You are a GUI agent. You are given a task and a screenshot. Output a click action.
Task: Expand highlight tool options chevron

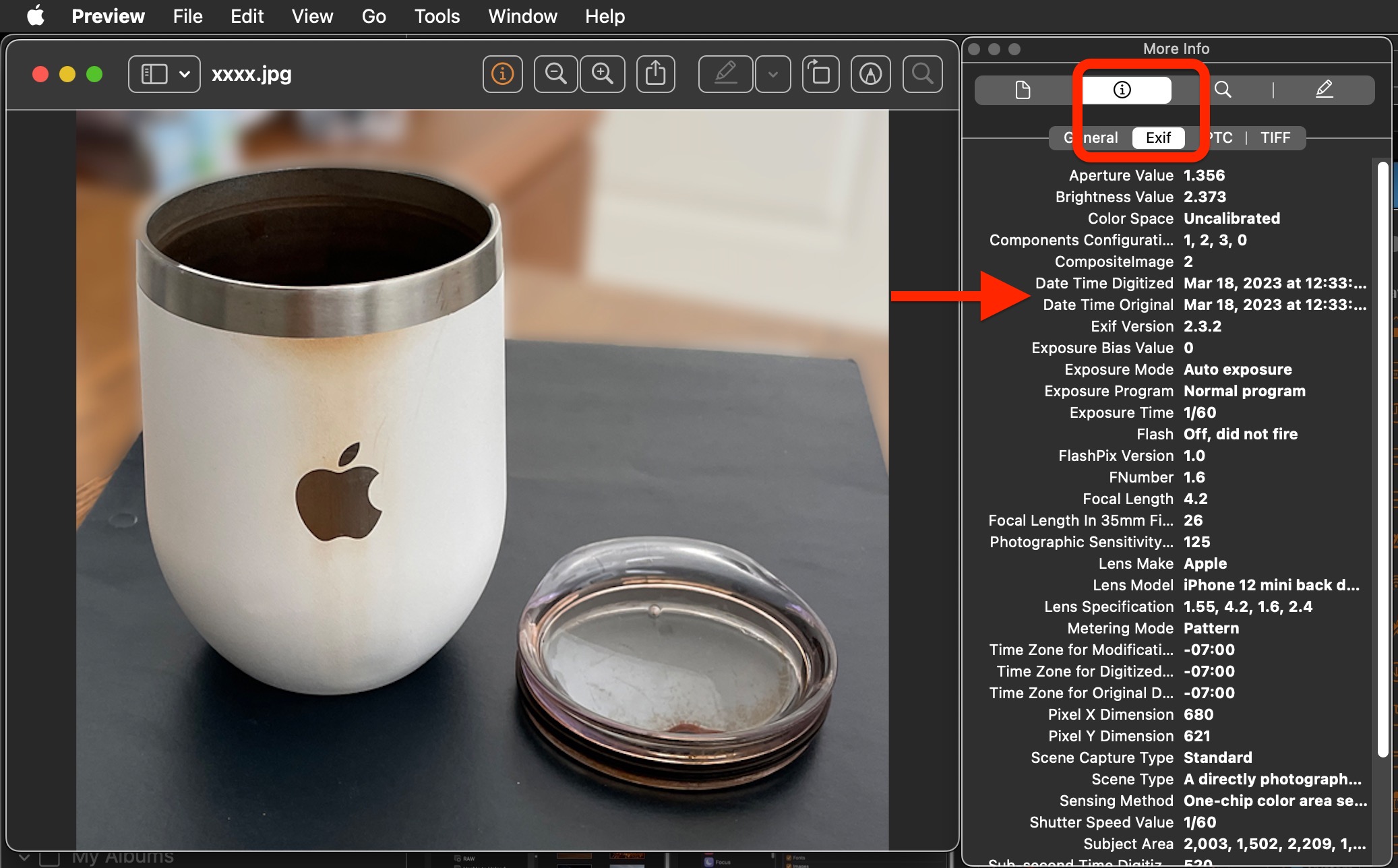point(773,73)
